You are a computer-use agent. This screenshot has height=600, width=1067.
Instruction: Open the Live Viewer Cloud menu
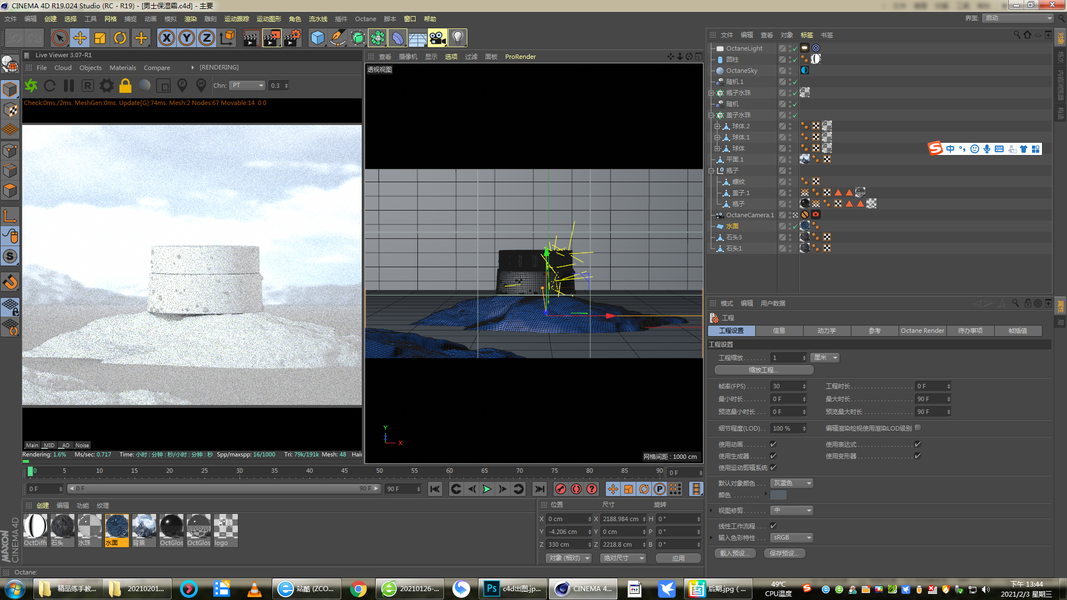63,68
